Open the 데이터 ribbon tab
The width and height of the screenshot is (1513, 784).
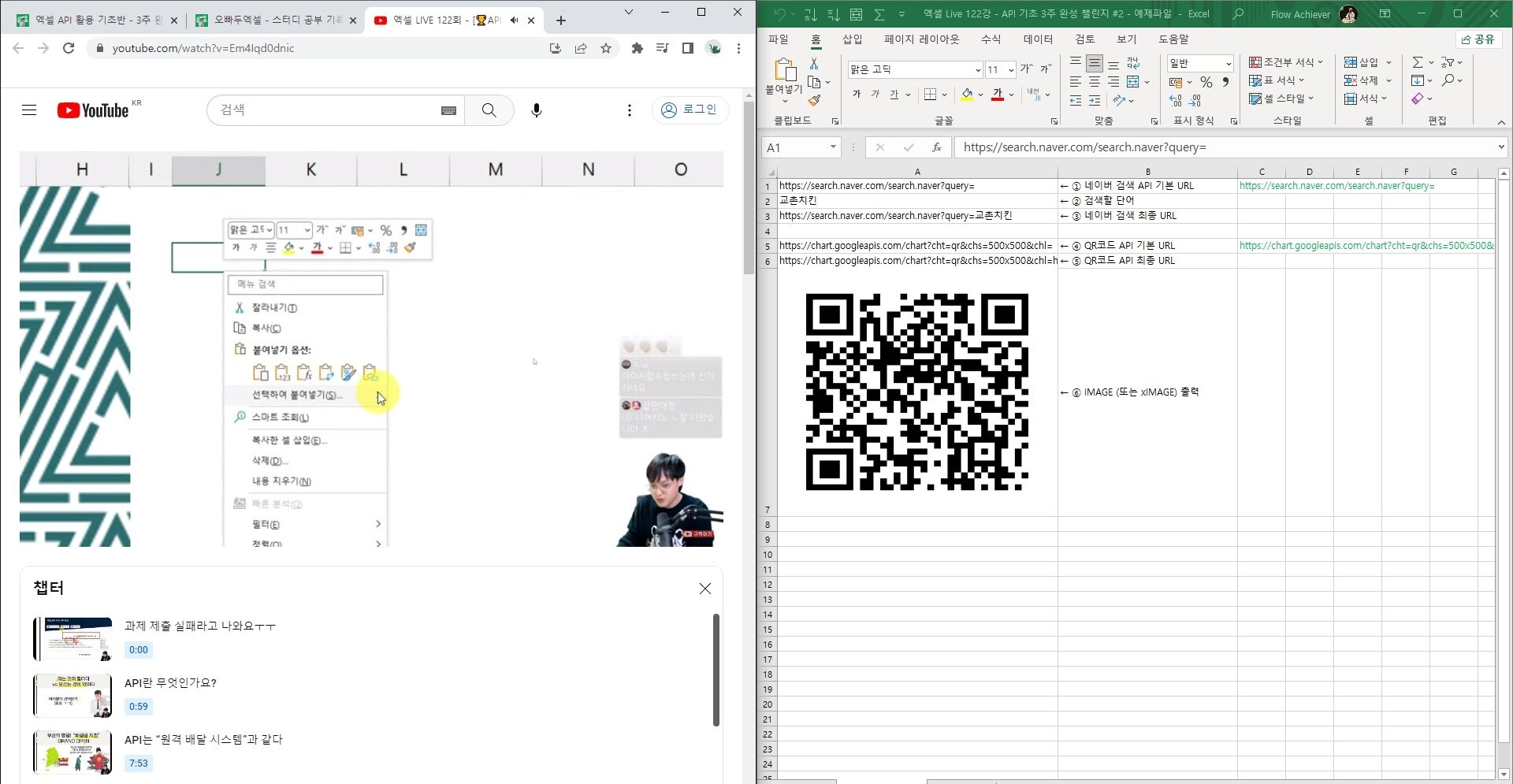[x=1038, y=39]
